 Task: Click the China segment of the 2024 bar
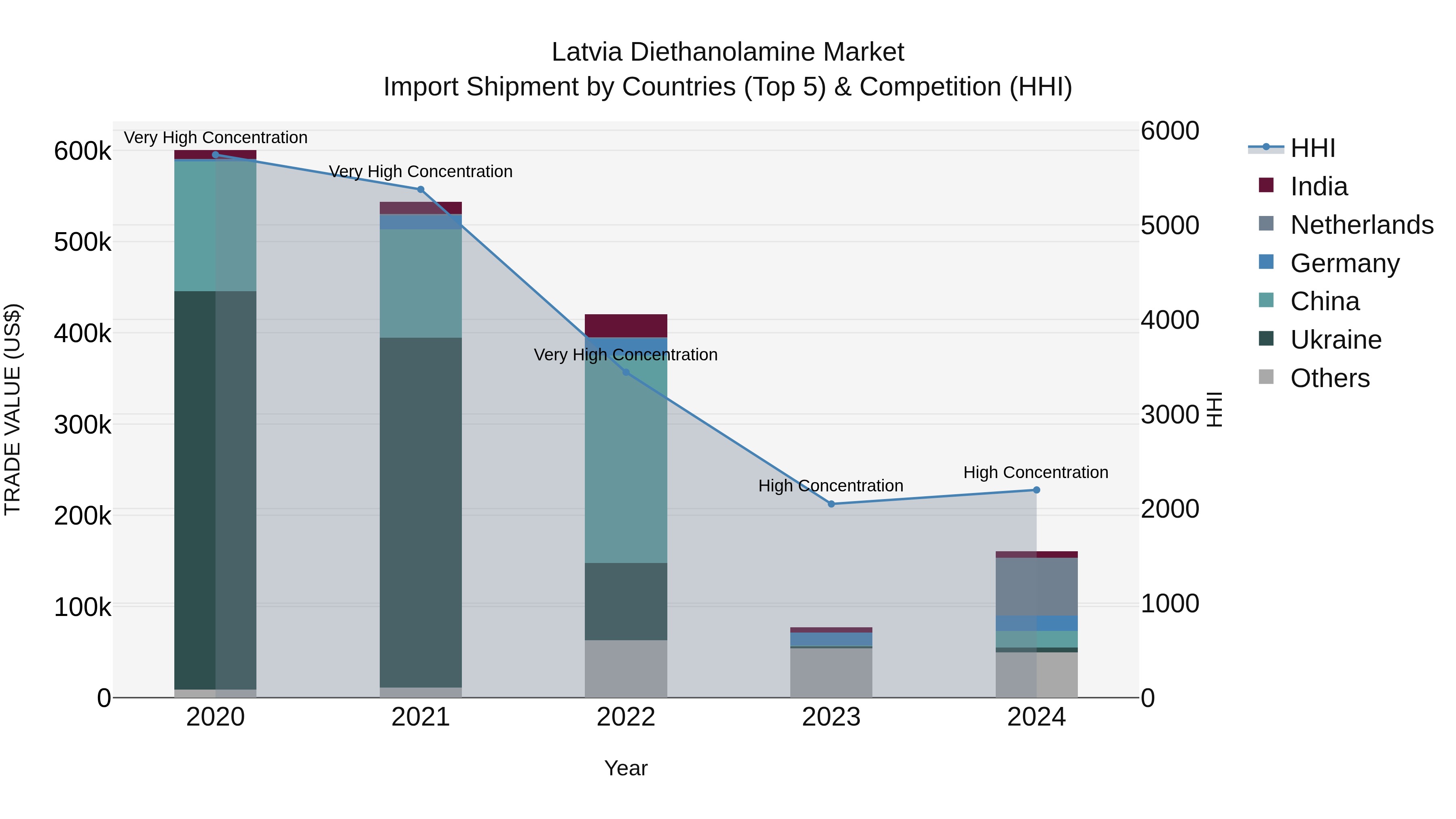tap(1037, 639)
